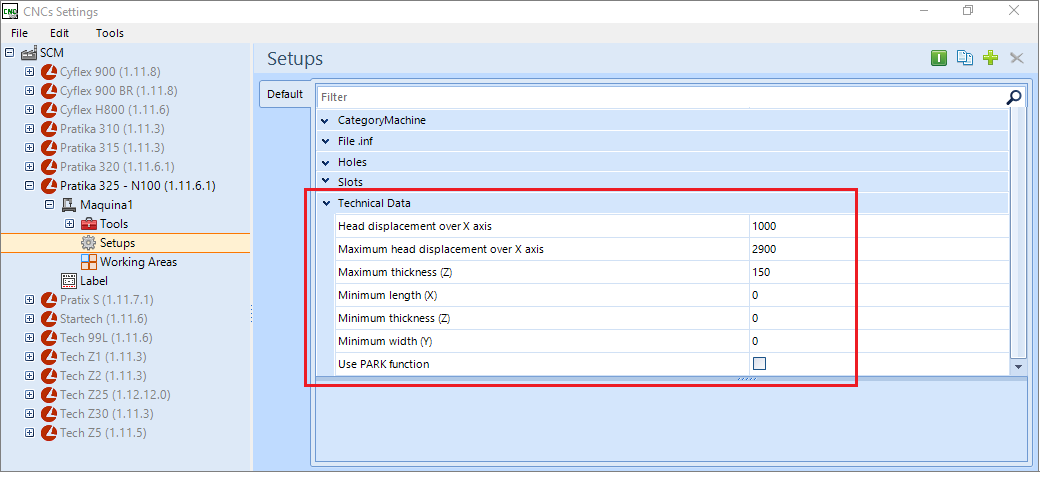Expand the CategoryMachine section

click(x=325, y=121)
